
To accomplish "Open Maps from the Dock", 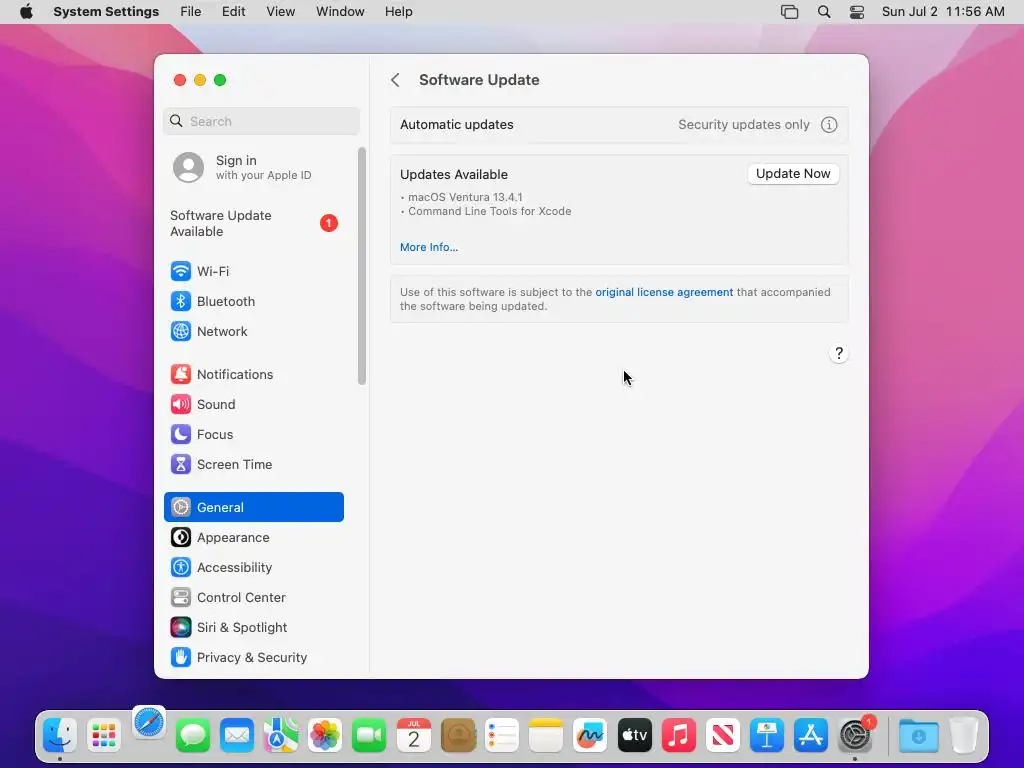I will tap(281, 735).
